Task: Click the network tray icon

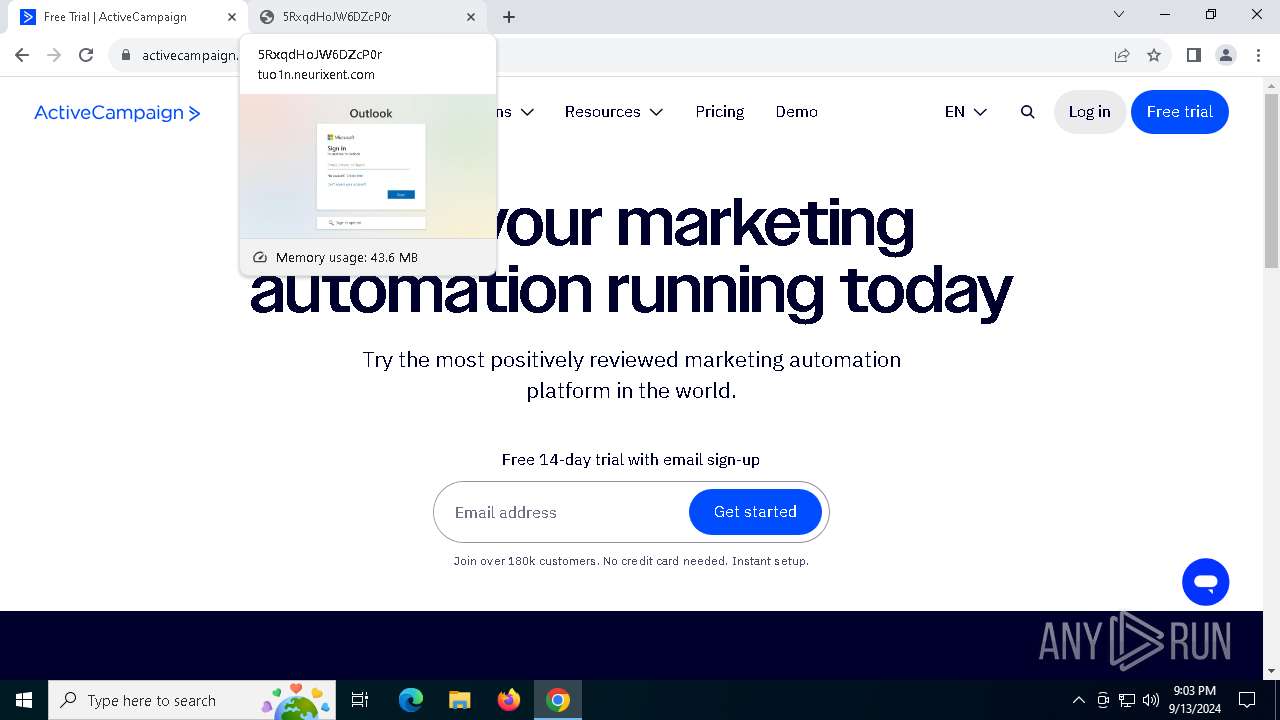Action: [x=1127, y=700]
